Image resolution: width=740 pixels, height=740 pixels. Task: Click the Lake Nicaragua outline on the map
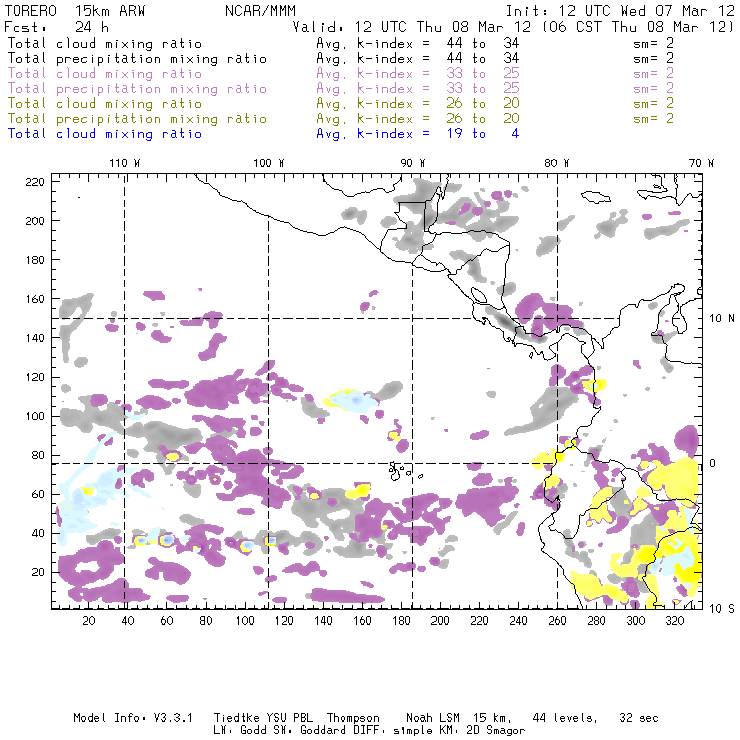coord(479,295)
